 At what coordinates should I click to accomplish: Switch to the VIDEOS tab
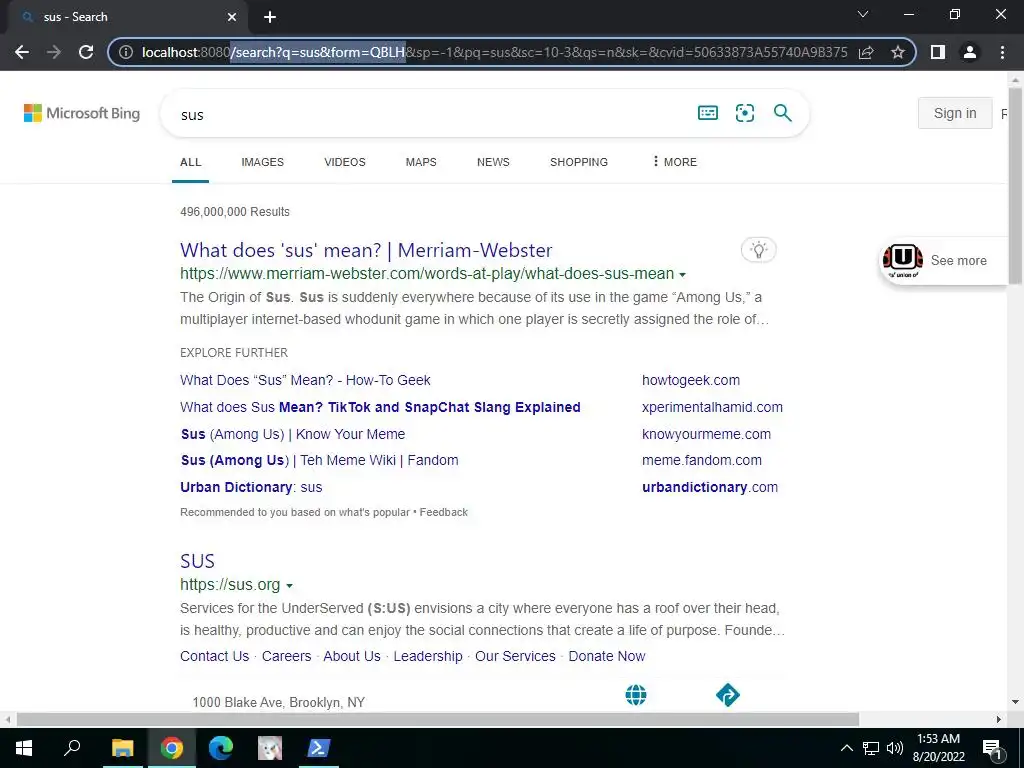[345, 162]
